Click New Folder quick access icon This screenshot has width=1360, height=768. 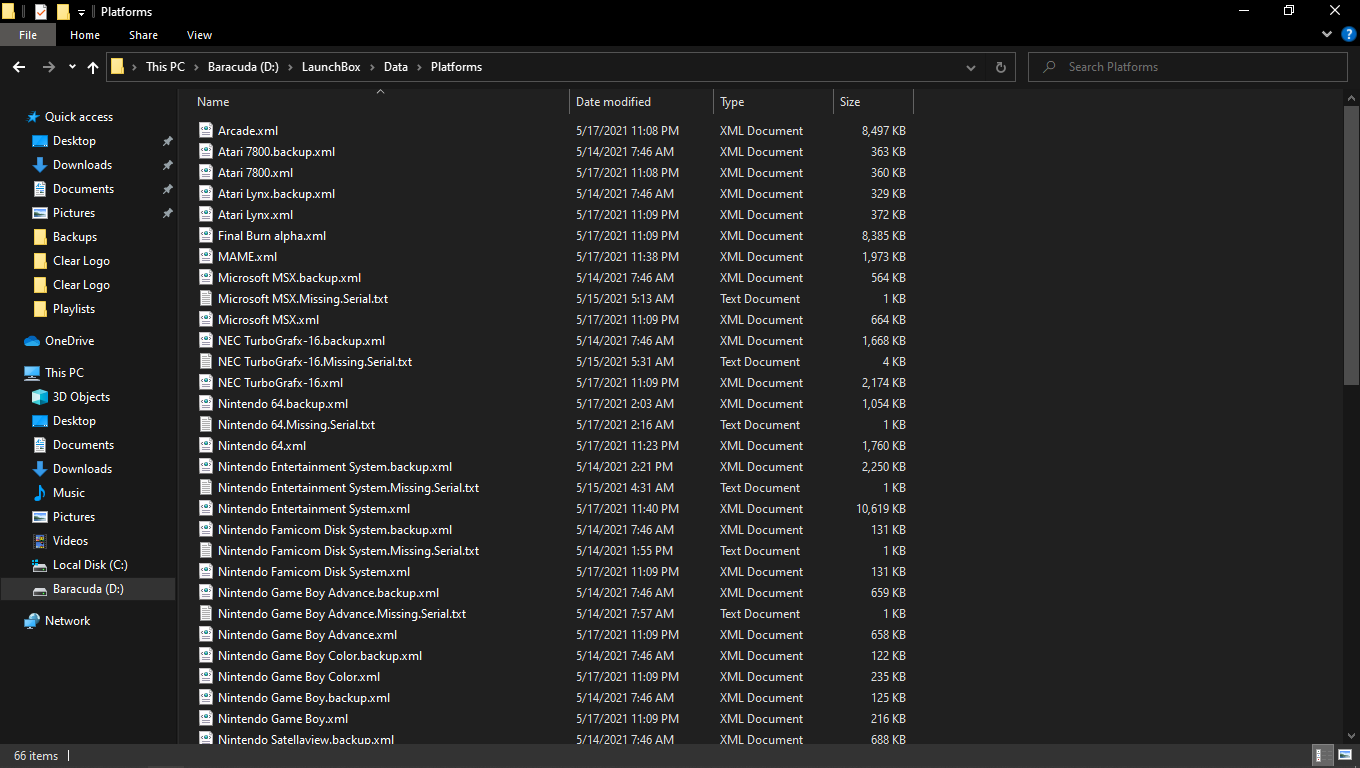(63, 12)
